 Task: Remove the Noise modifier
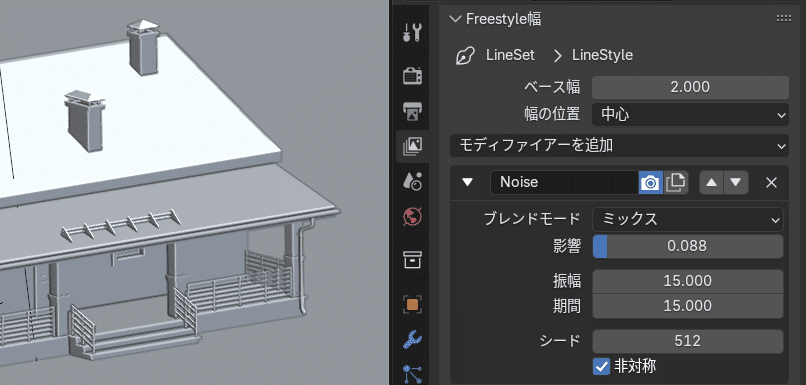(771, 182)
